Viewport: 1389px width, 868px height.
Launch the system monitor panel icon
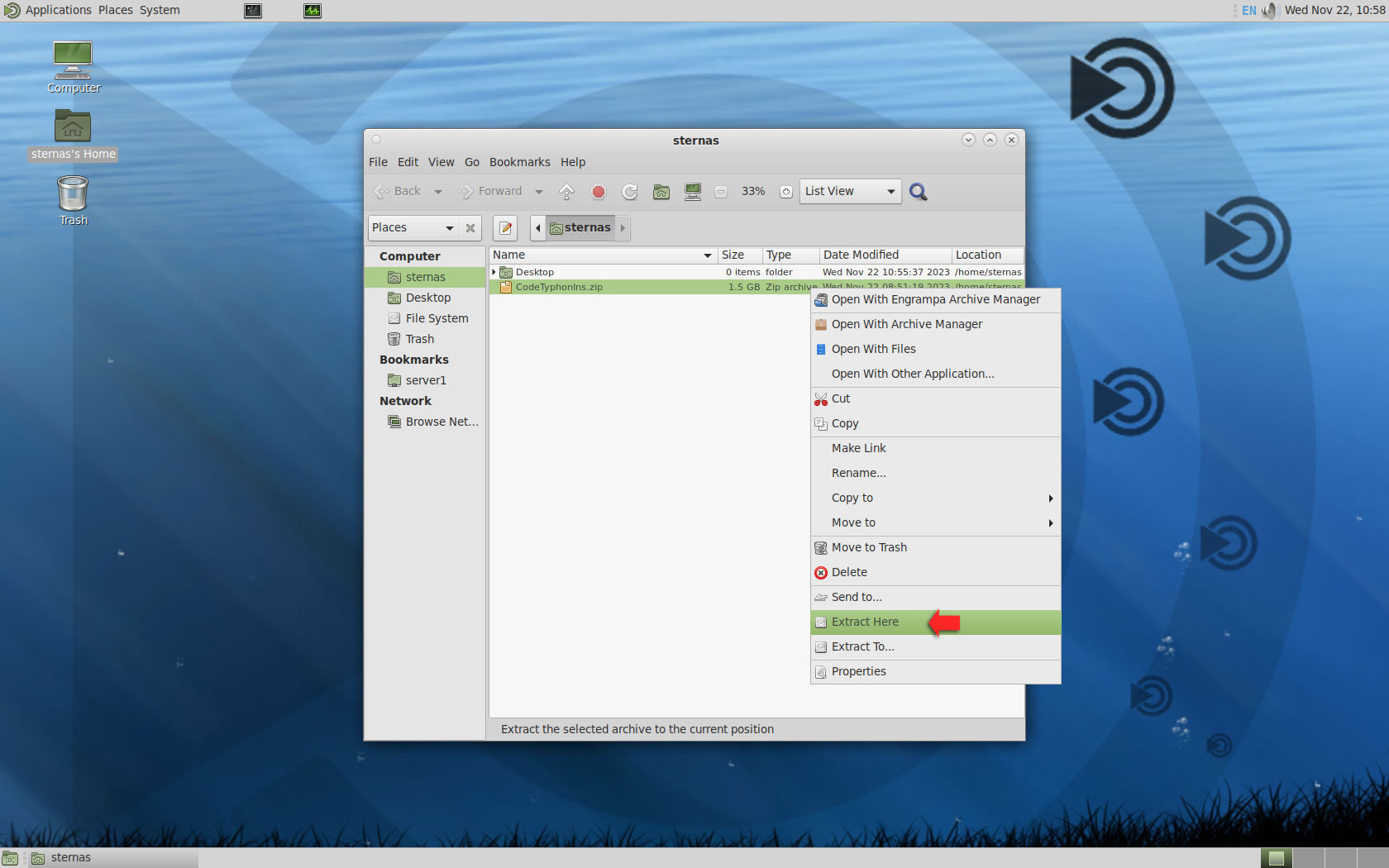(313, 11)
